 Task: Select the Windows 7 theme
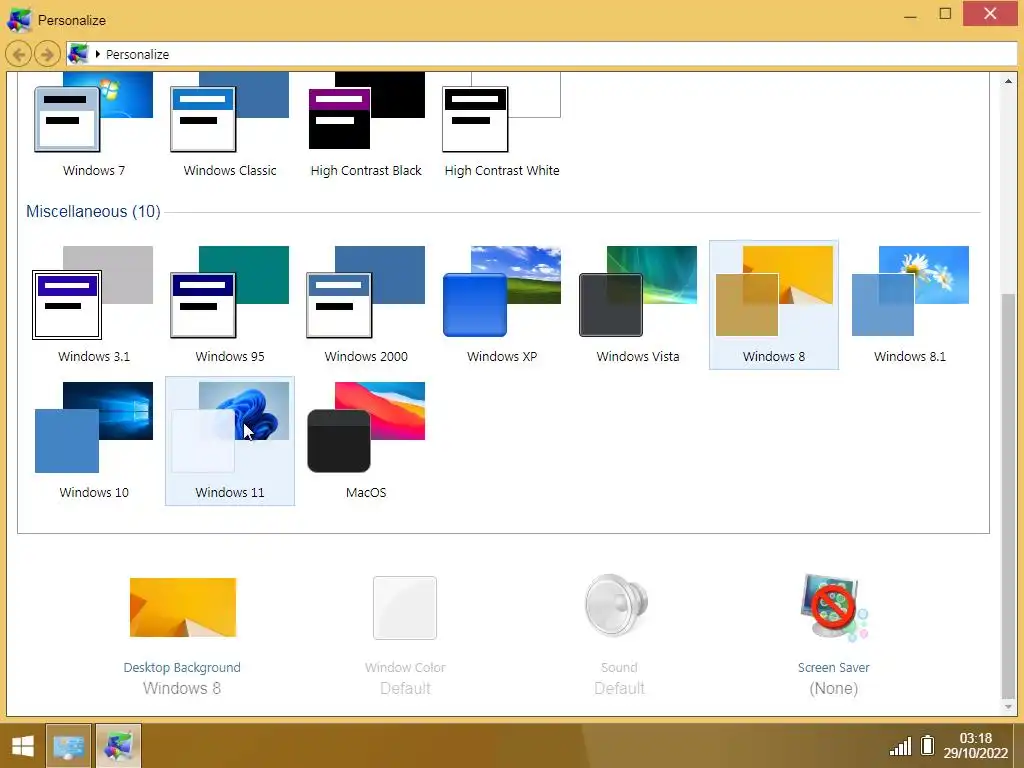click(93, 124)
